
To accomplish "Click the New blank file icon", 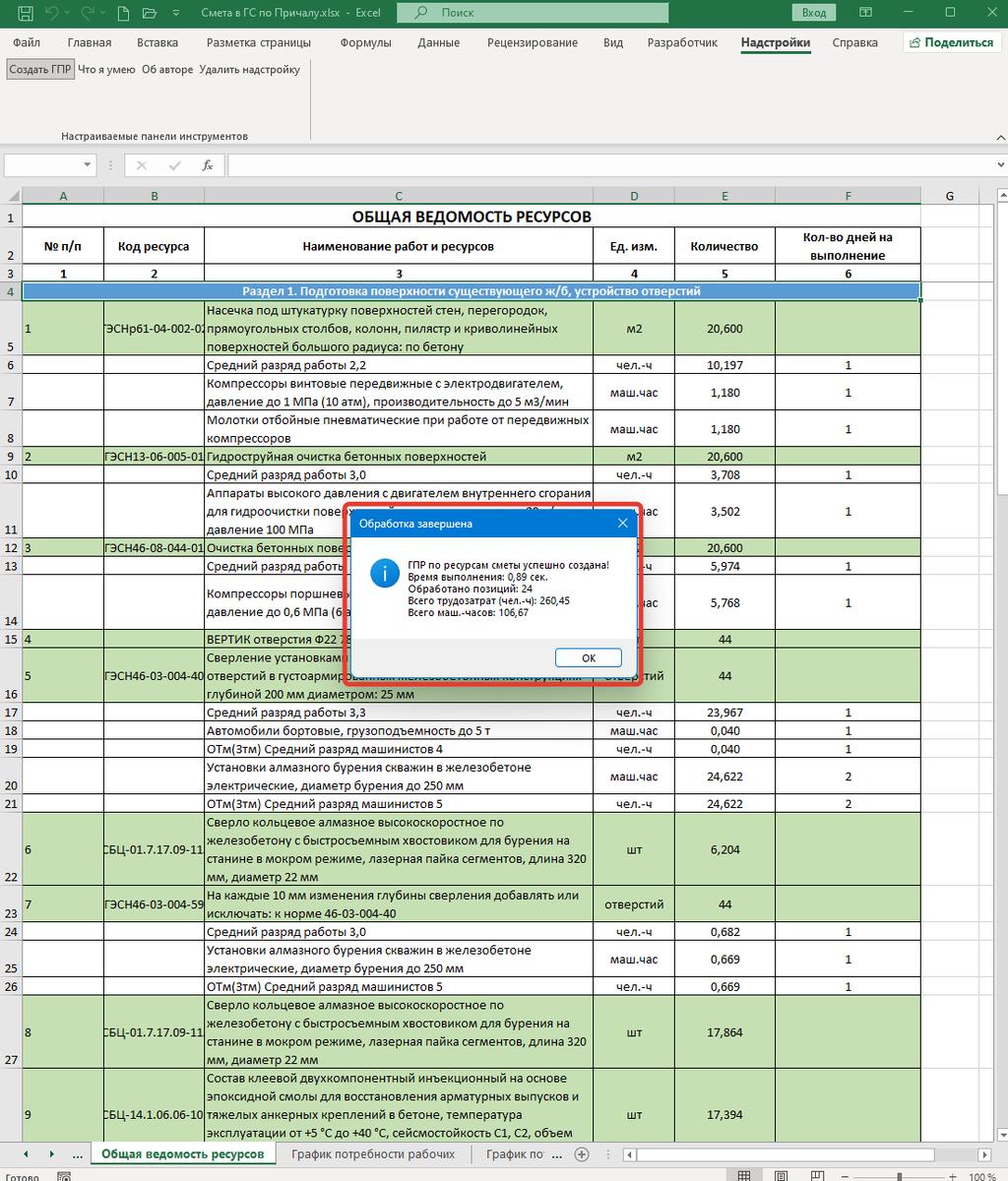I will coord(121,14).
